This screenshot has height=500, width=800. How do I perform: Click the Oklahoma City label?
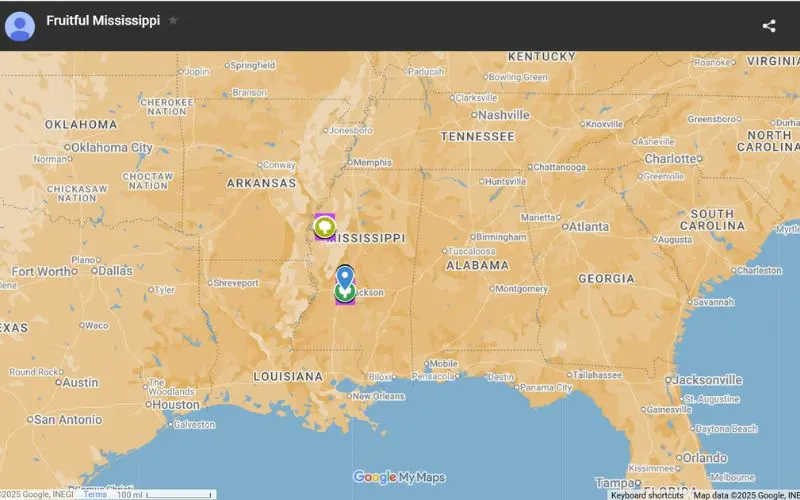111,147
